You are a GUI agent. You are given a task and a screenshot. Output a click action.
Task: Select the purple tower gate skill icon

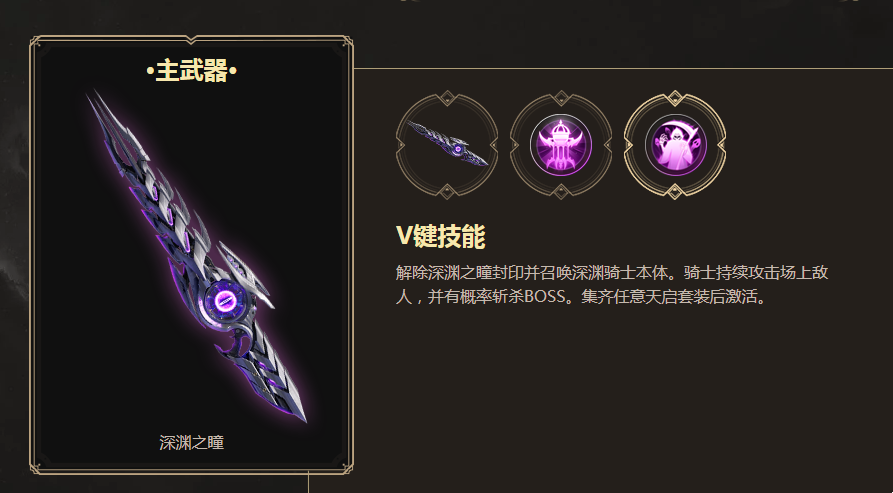click(561, 145)
